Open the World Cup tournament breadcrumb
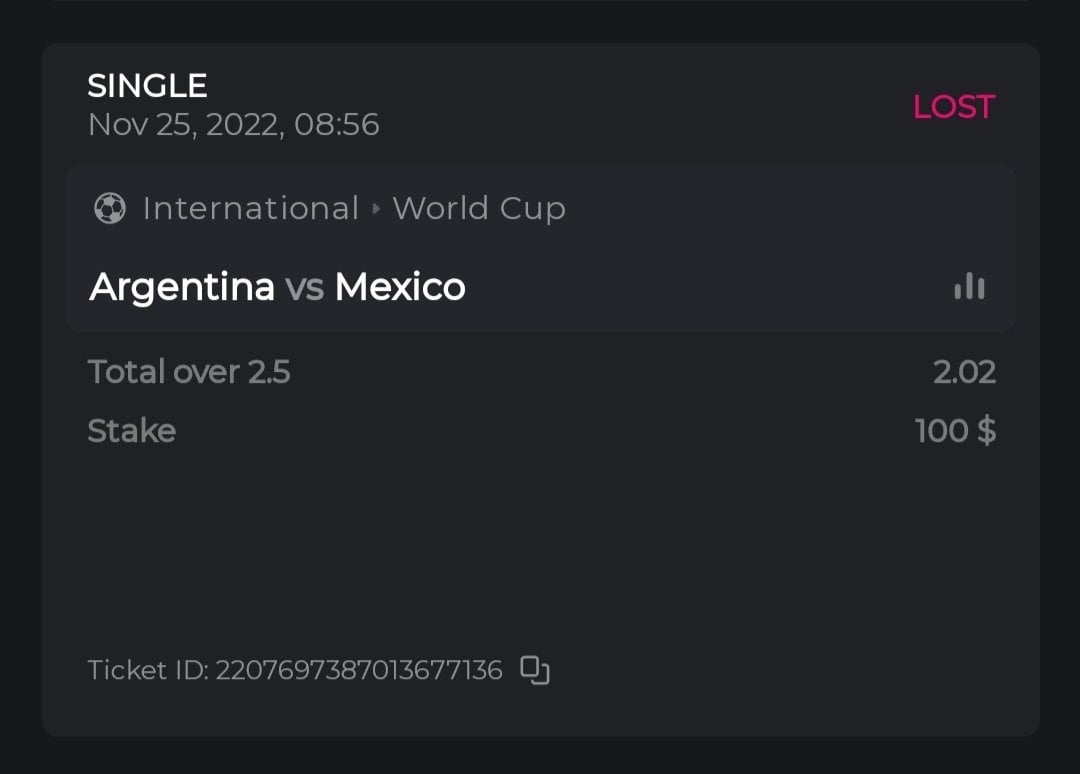The width and height of the screenshot is (1080, 774). (479, 209)
